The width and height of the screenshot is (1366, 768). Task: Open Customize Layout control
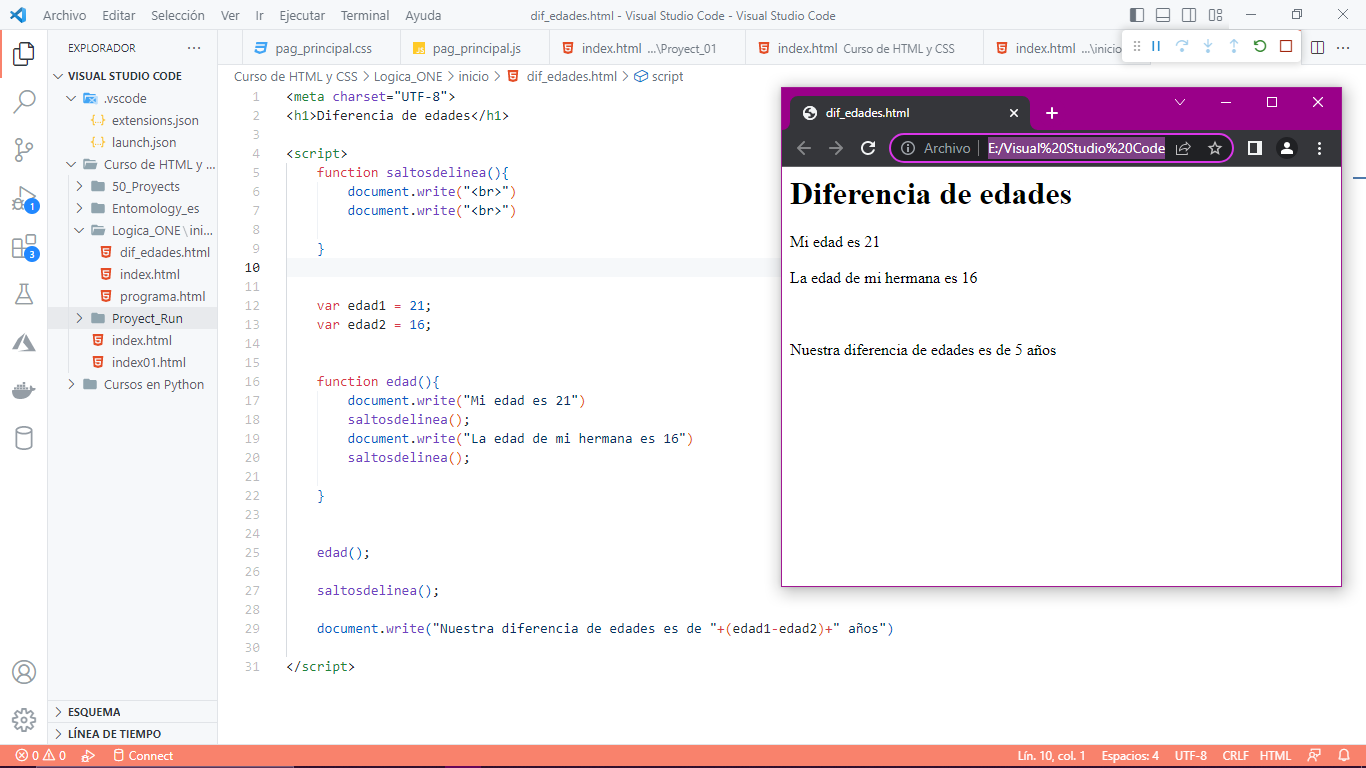(1215, 15)
